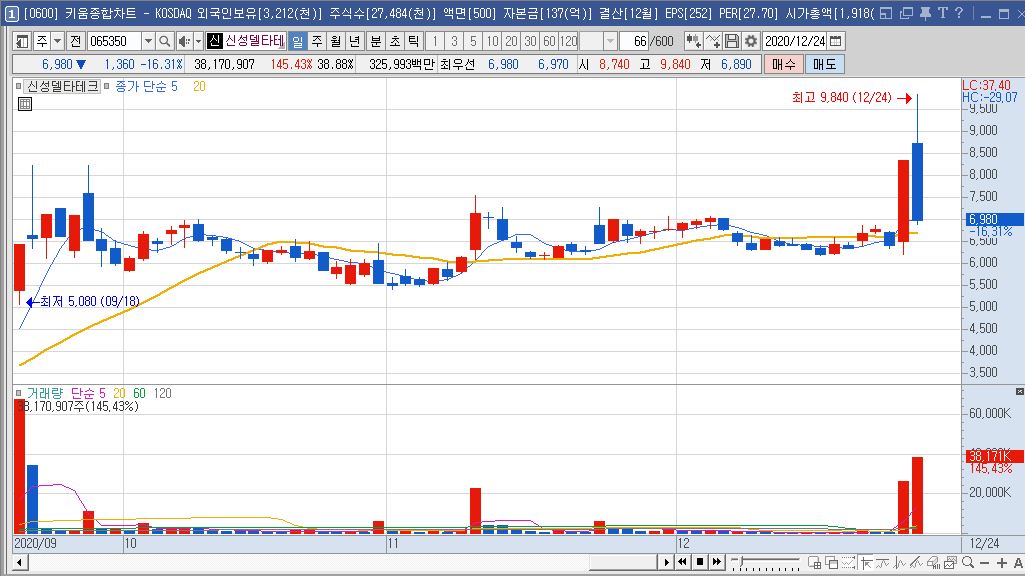
Task: Click the stock code input field 065350
Action: 114,41
